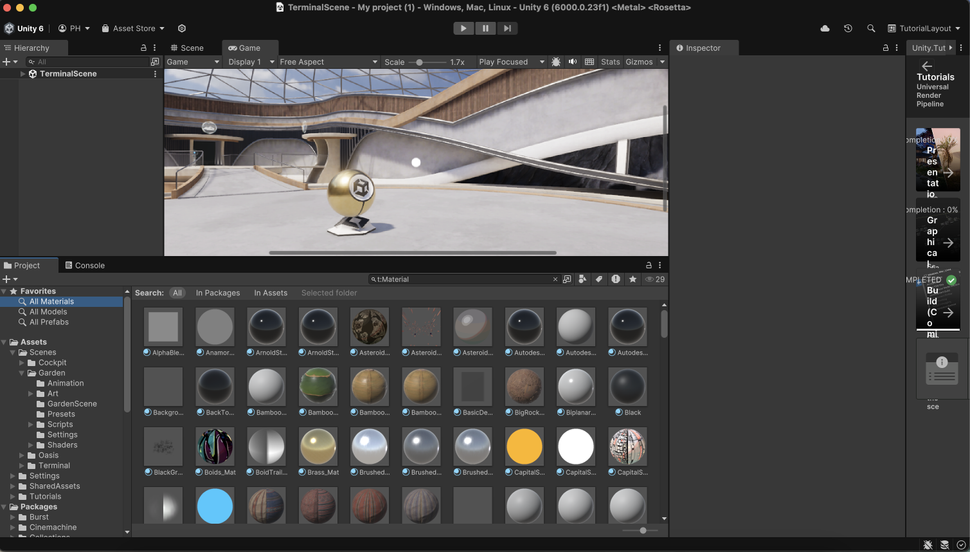This screenshot has width=970, height=552.
Task: Select All Prefabs in Favorites
Action: pyautogui.click(x=48, y=322)
